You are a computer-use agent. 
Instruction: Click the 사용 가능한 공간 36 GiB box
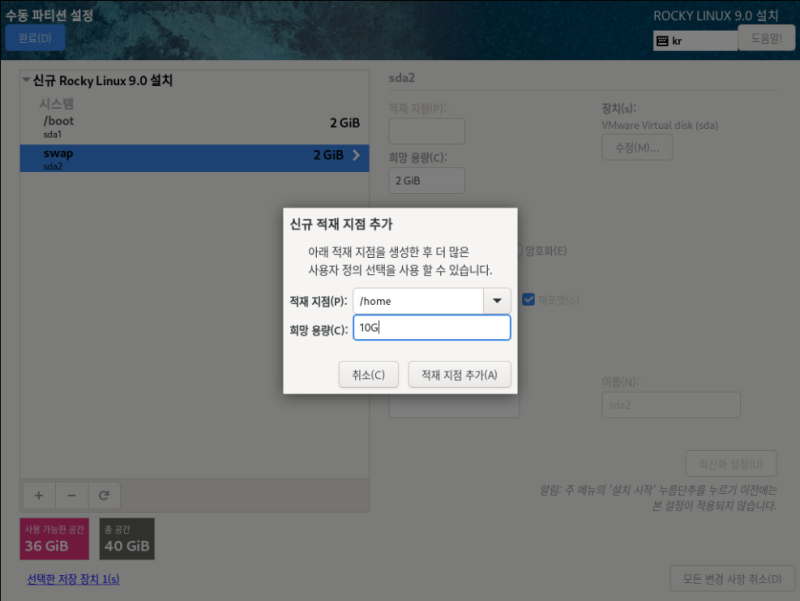tap(55, 539)
